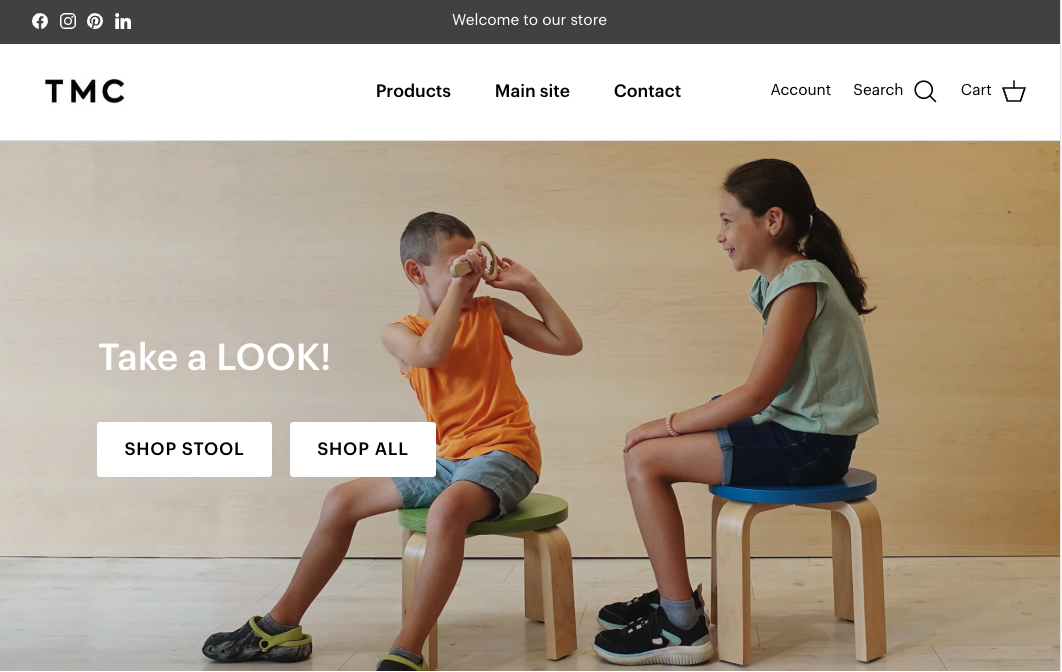Screen dimensions: 1062x672
Task: Open the Facebook social icon
Action: 40,21
